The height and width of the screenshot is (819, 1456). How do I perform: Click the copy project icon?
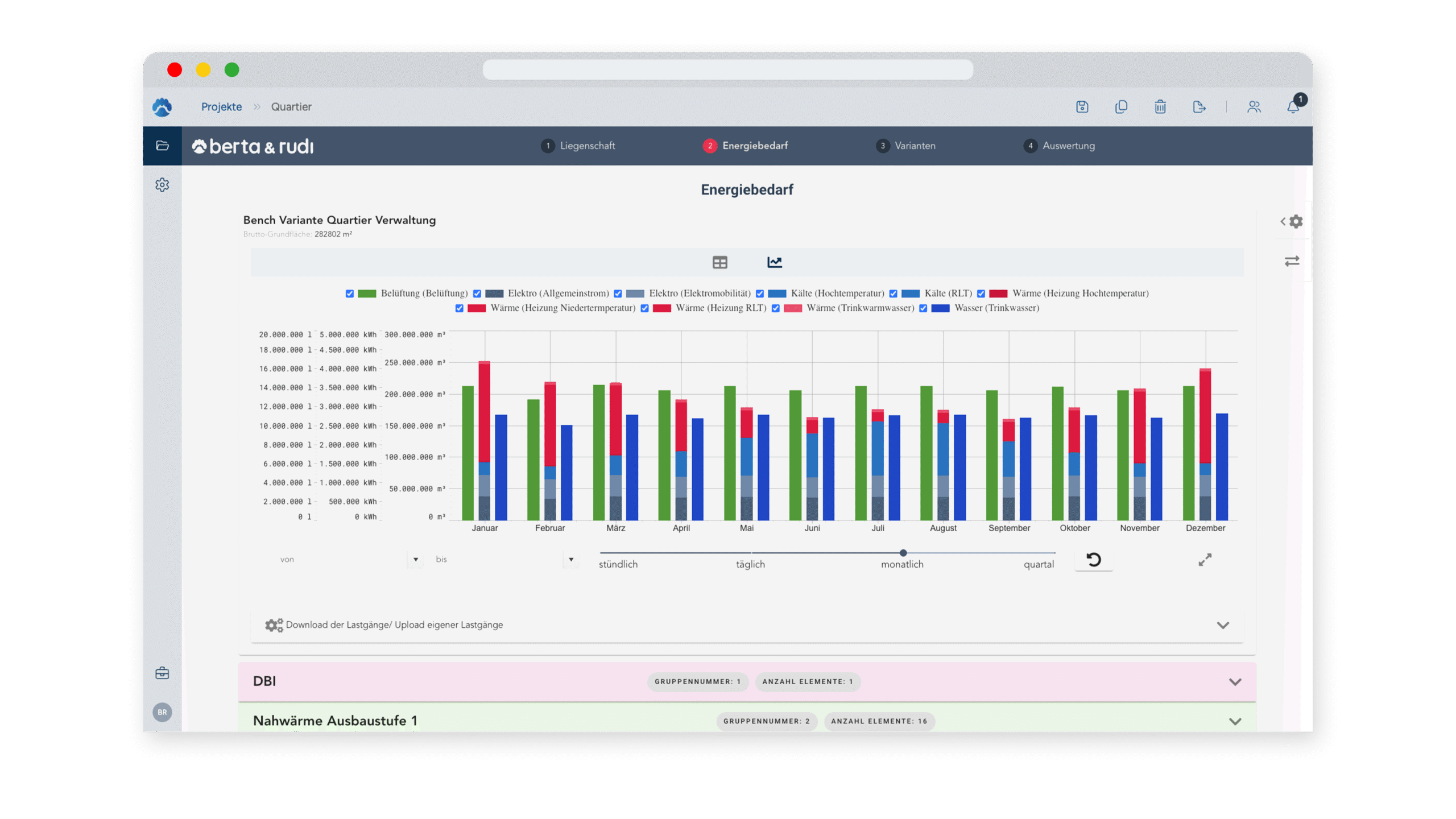[x=1121, y=107]
